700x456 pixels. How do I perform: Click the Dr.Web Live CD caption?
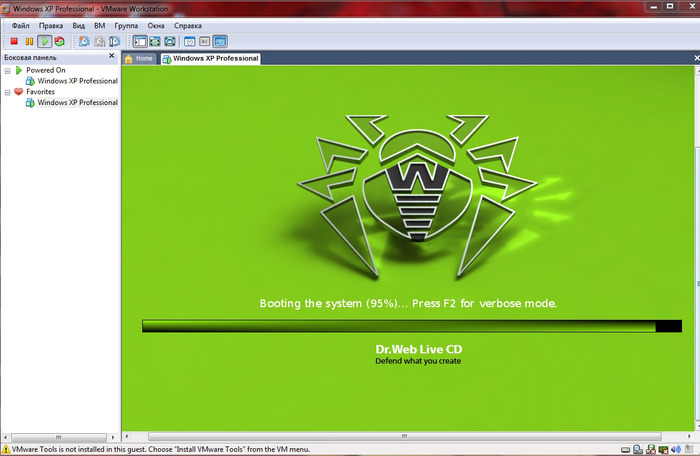[419, 349]
